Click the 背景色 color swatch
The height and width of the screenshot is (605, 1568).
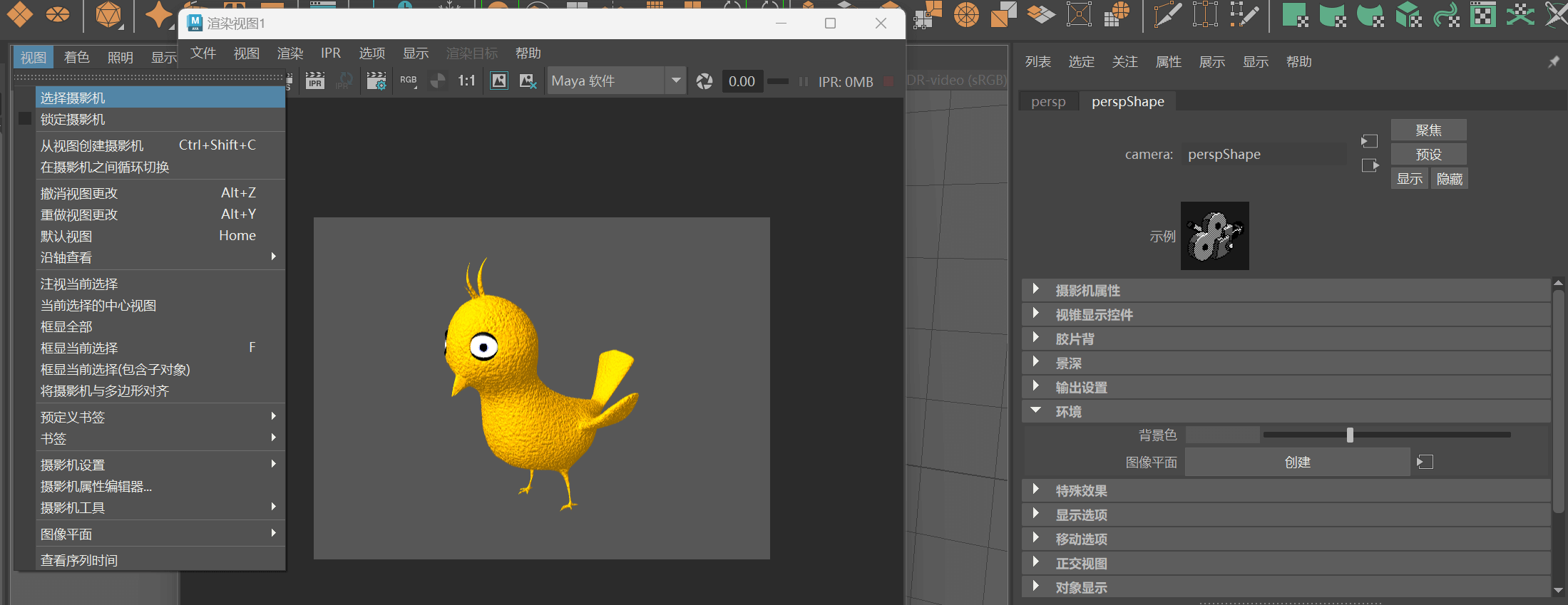[1223, 435]
